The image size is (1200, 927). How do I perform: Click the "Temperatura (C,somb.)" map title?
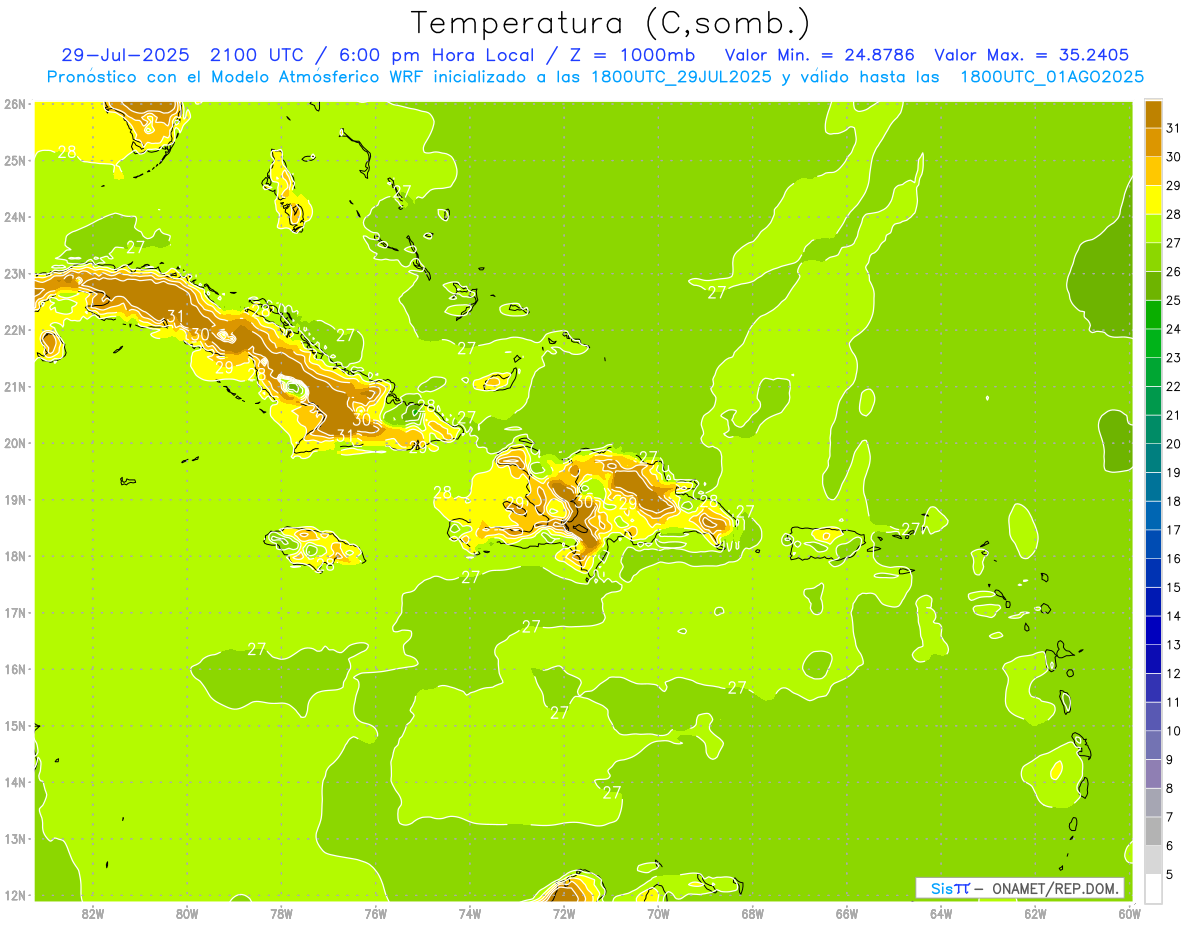point(610,23)
